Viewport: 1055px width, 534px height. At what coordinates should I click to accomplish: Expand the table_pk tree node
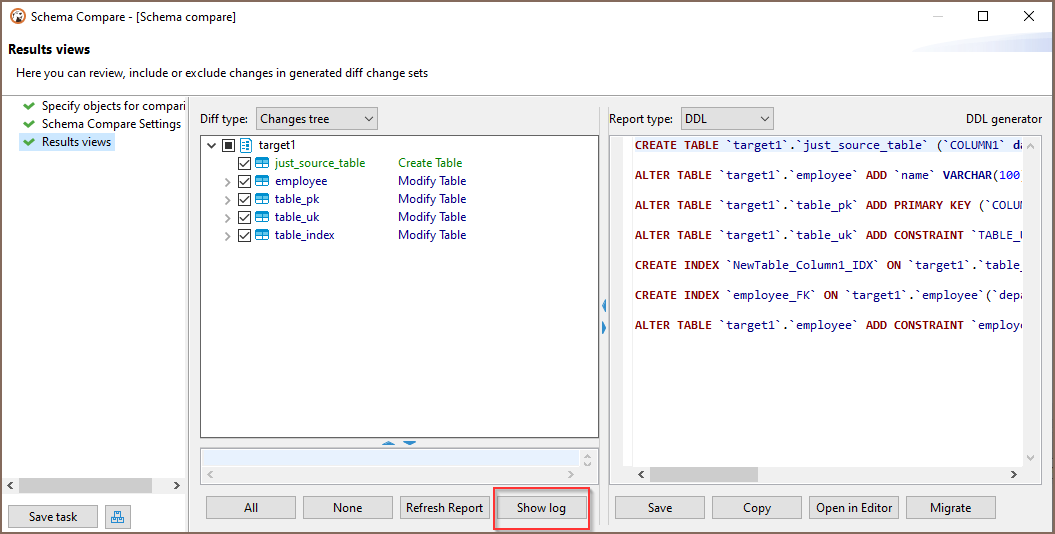[227, 199]
